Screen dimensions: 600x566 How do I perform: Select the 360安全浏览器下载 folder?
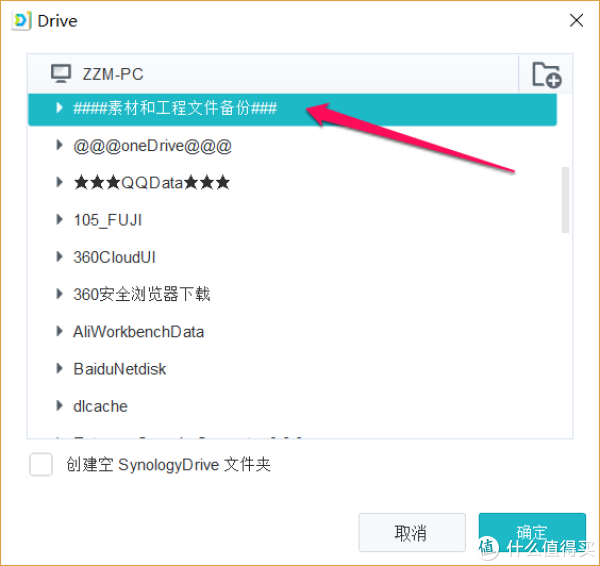coord(141,294)
